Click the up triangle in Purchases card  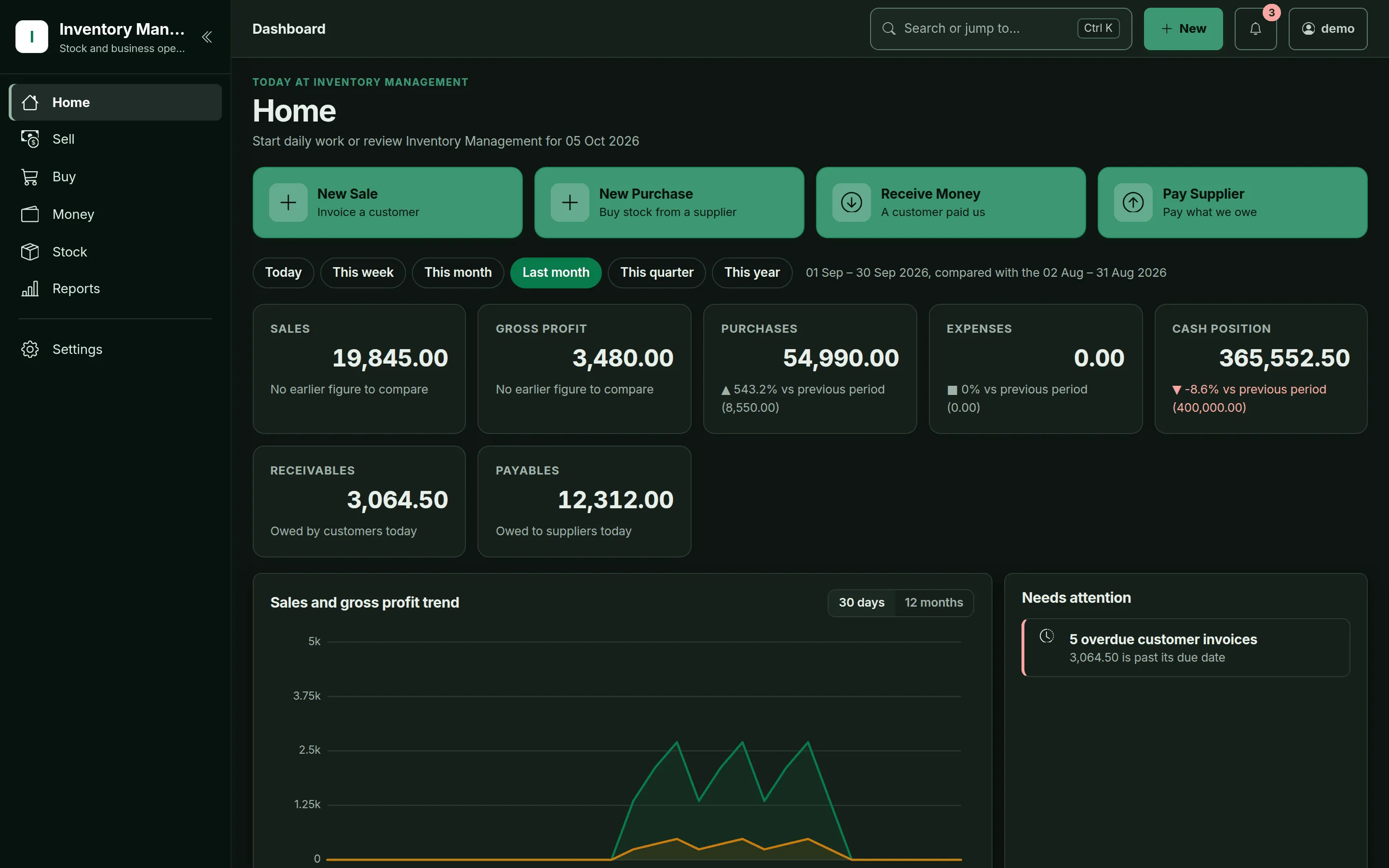pyautogui.click(x=725, y=391)
